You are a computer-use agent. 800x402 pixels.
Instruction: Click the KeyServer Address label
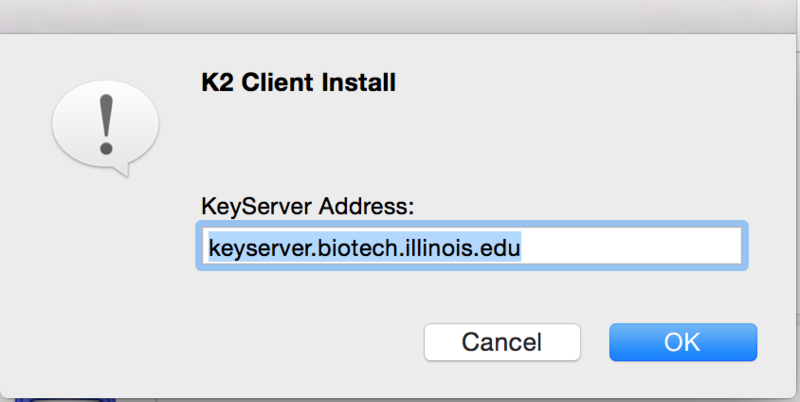click(x=307, y=207)
